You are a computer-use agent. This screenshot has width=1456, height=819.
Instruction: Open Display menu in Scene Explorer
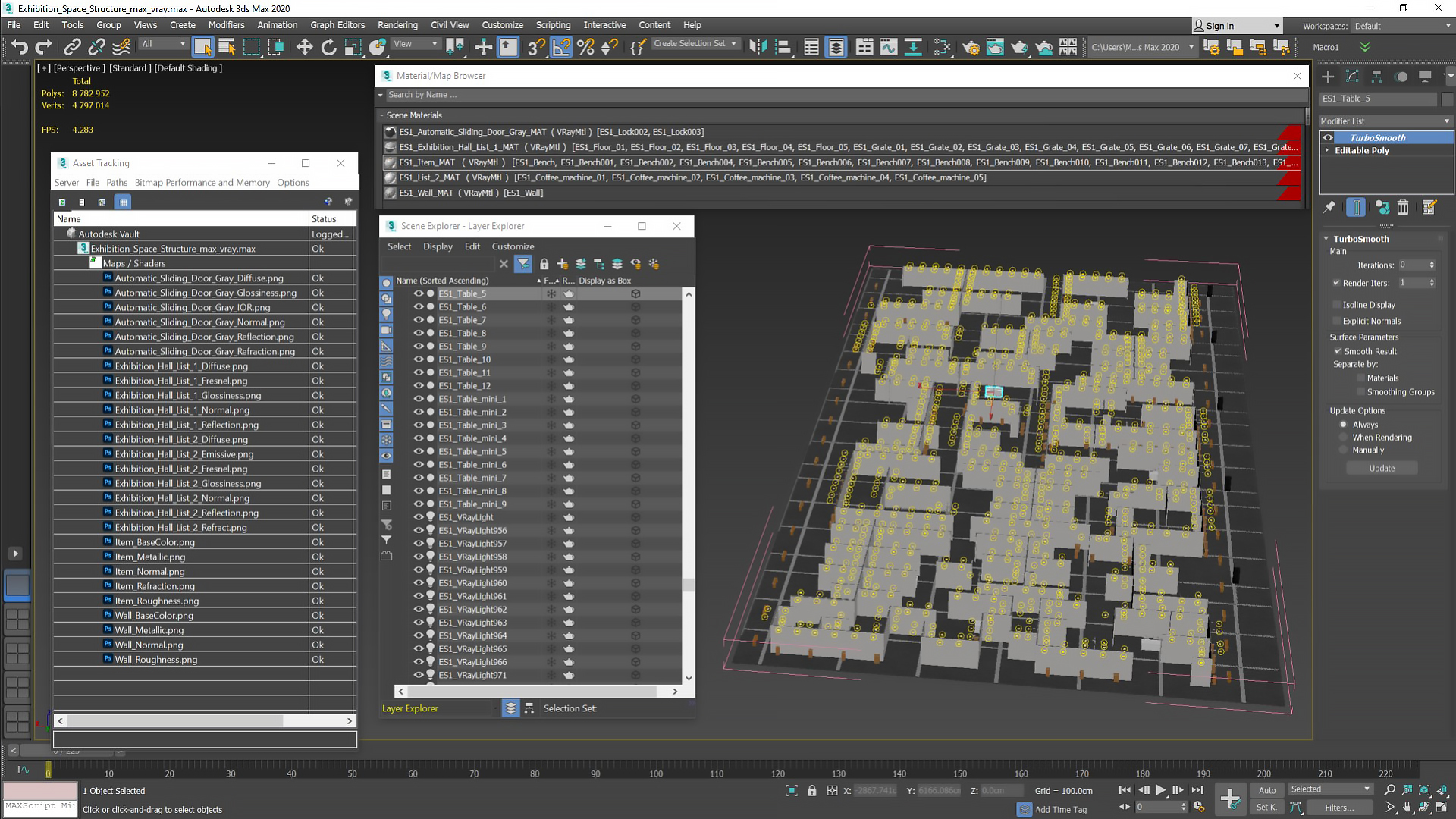[x=438, y=246]
